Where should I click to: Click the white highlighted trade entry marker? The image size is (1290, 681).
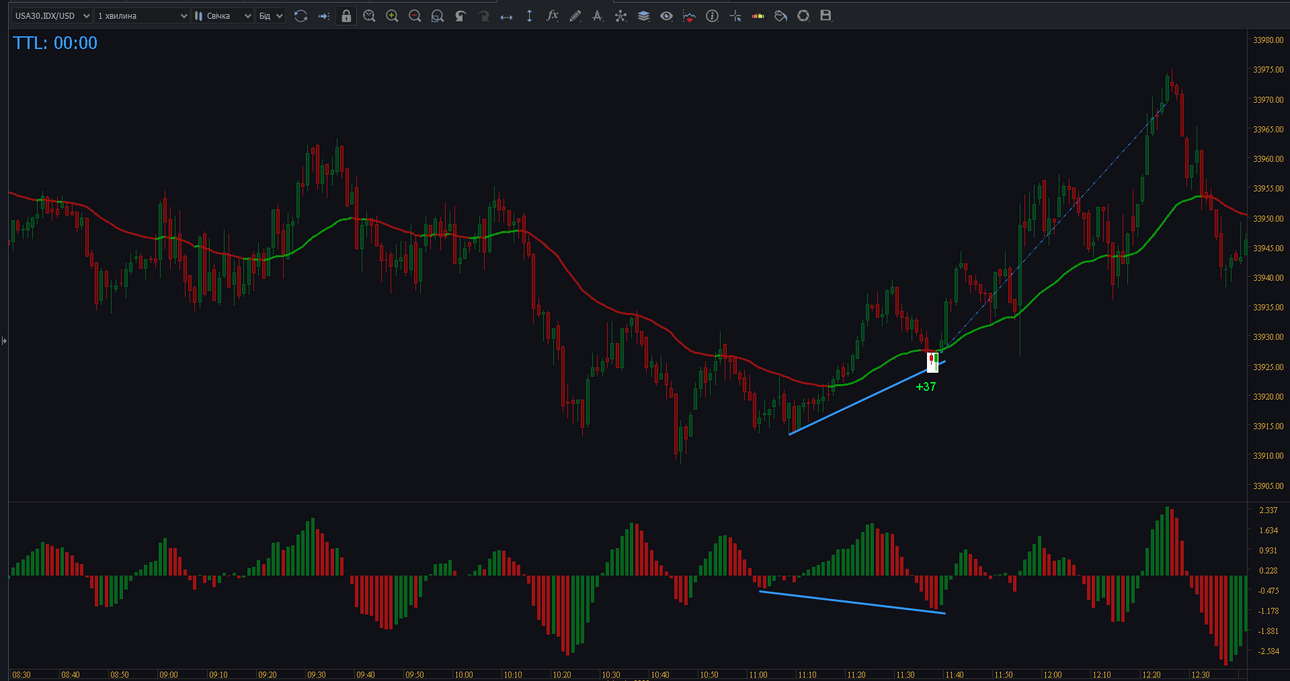click(x=932, y=361)
